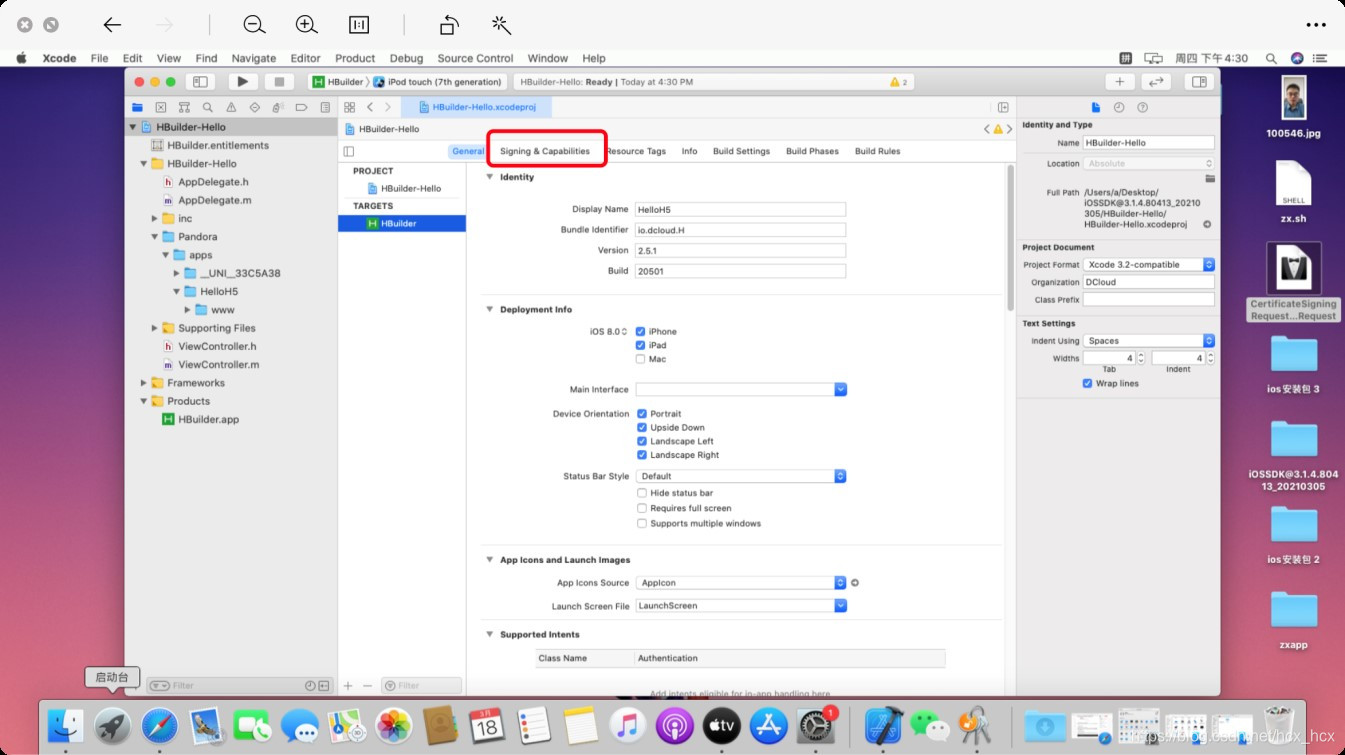Enable the Mac deployment checkbox
This screenshot has width=1345, height=755.
640,359
